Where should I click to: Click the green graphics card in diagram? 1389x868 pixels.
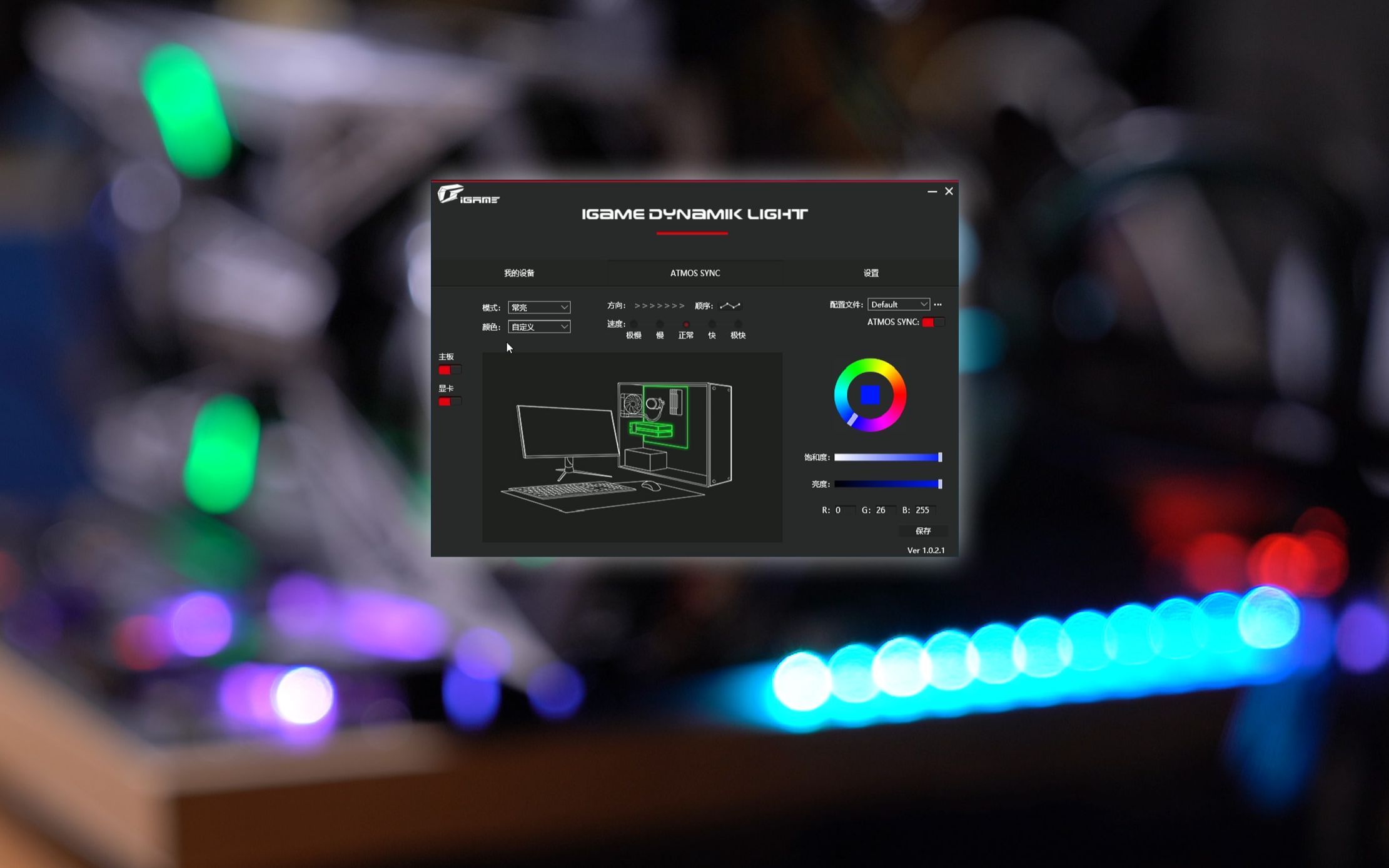pyautogui.click(x=651, y=430)
